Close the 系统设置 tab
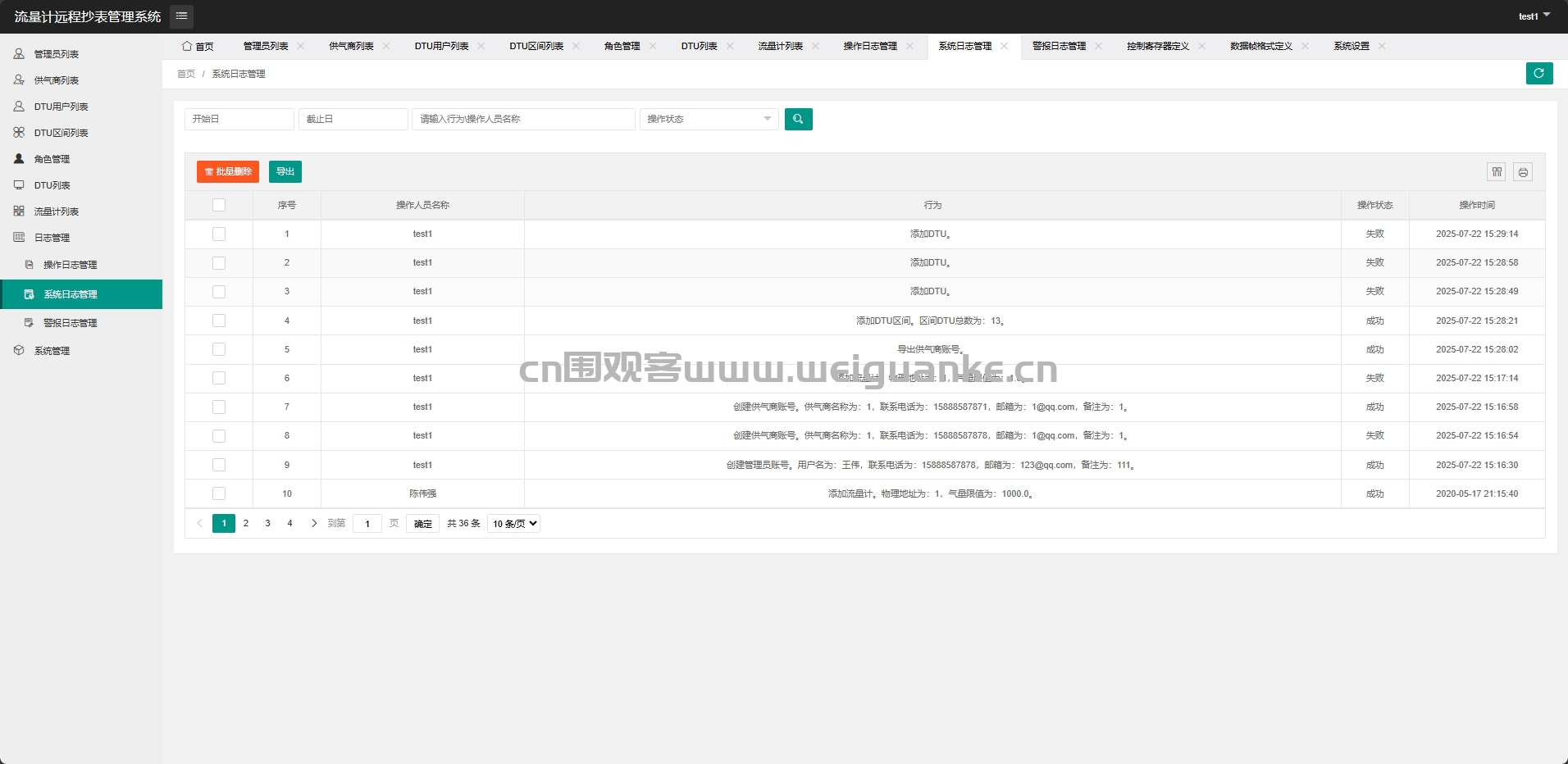1568x764 pixels. [1383, 46]
